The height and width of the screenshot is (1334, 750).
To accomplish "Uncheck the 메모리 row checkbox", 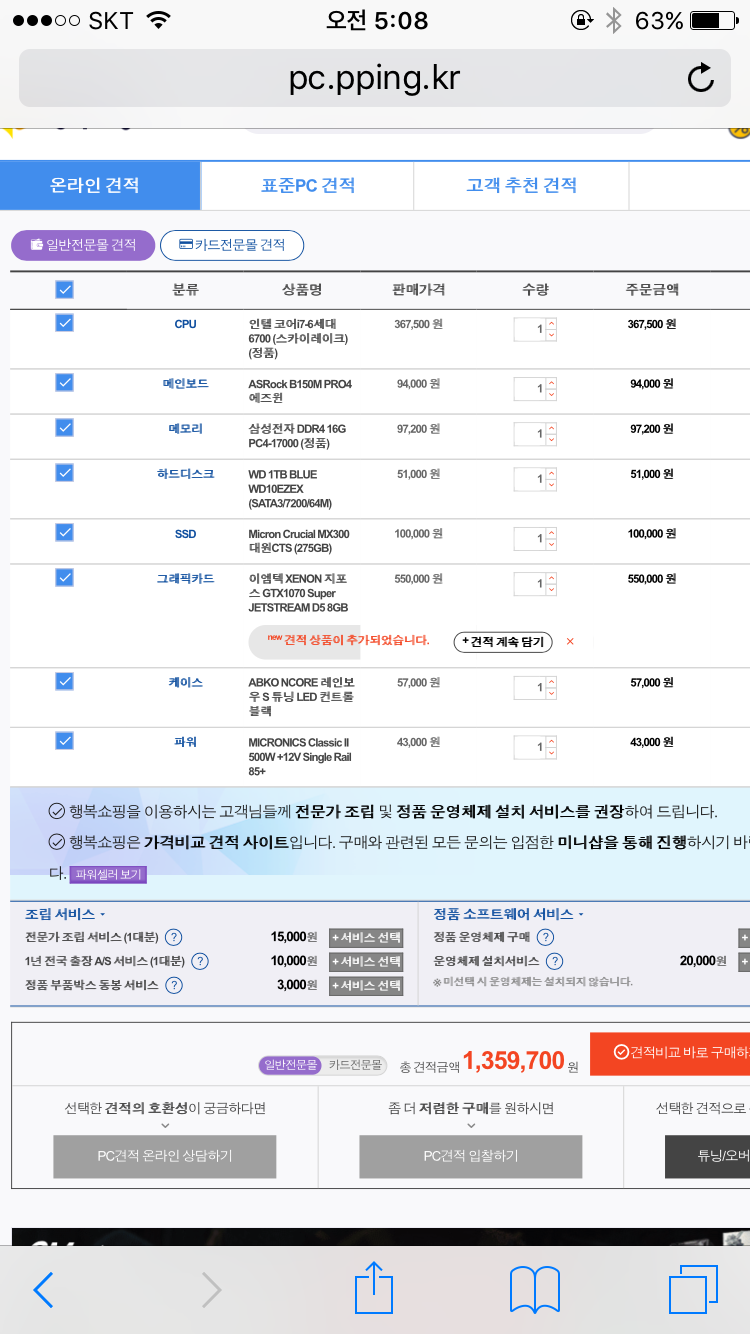I will coord(64,427).
